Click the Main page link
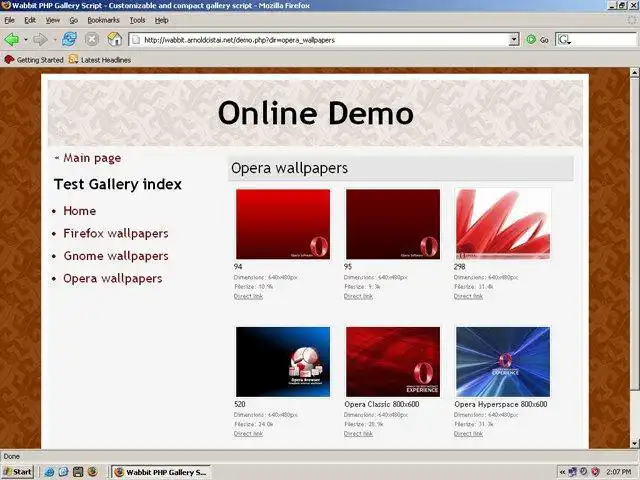640x480 pixels. (x=92, y=158)
